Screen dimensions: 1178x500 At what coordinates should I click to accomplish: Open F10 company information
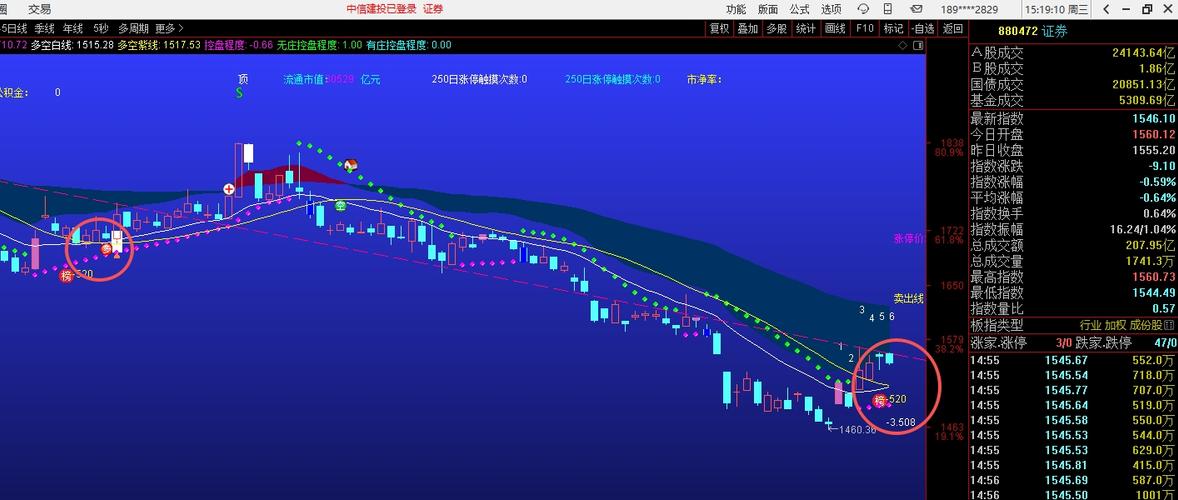[865, 29]
